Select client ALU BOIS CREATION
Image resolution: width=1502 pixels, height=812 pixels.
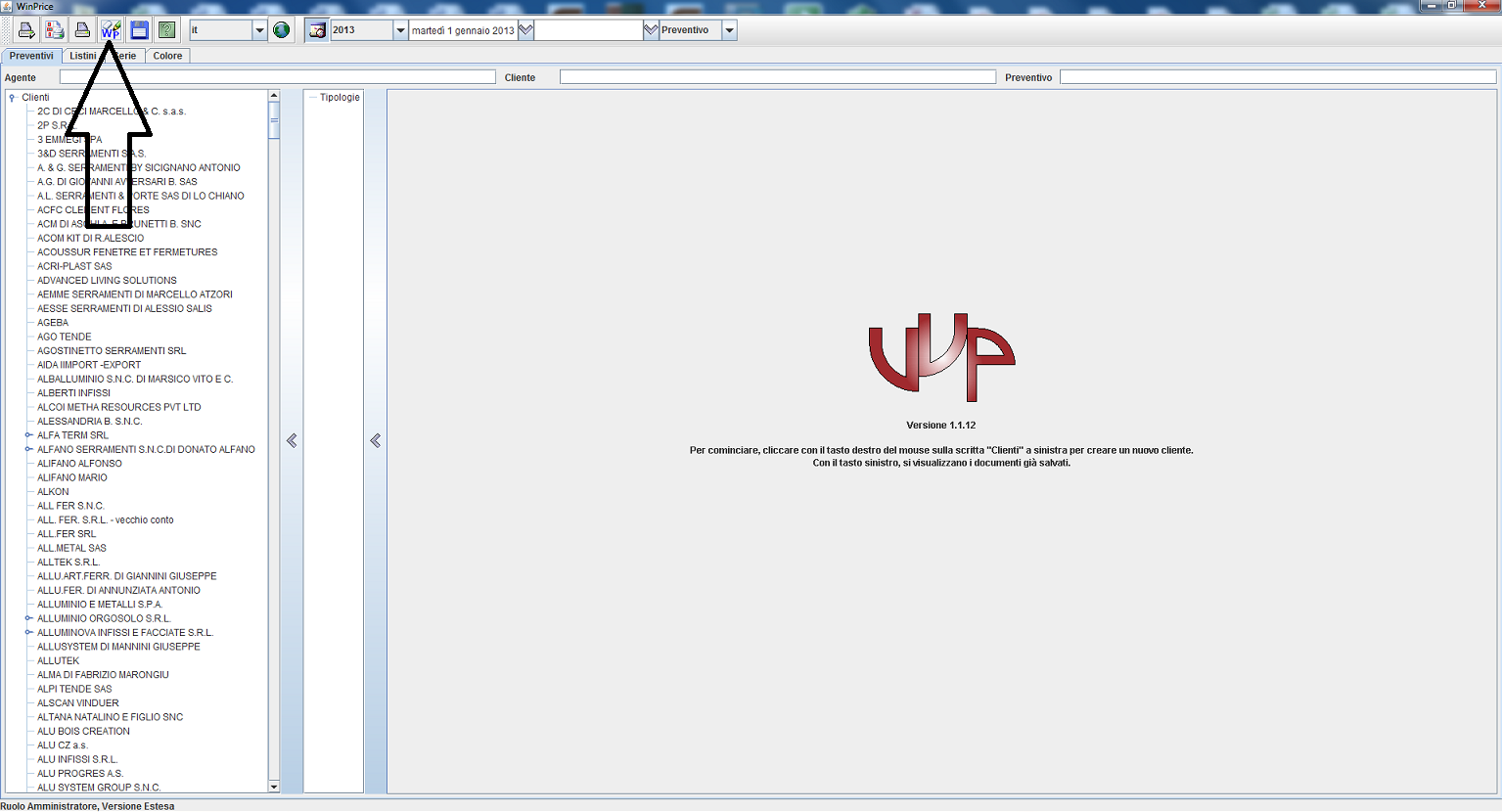(83, 731)
